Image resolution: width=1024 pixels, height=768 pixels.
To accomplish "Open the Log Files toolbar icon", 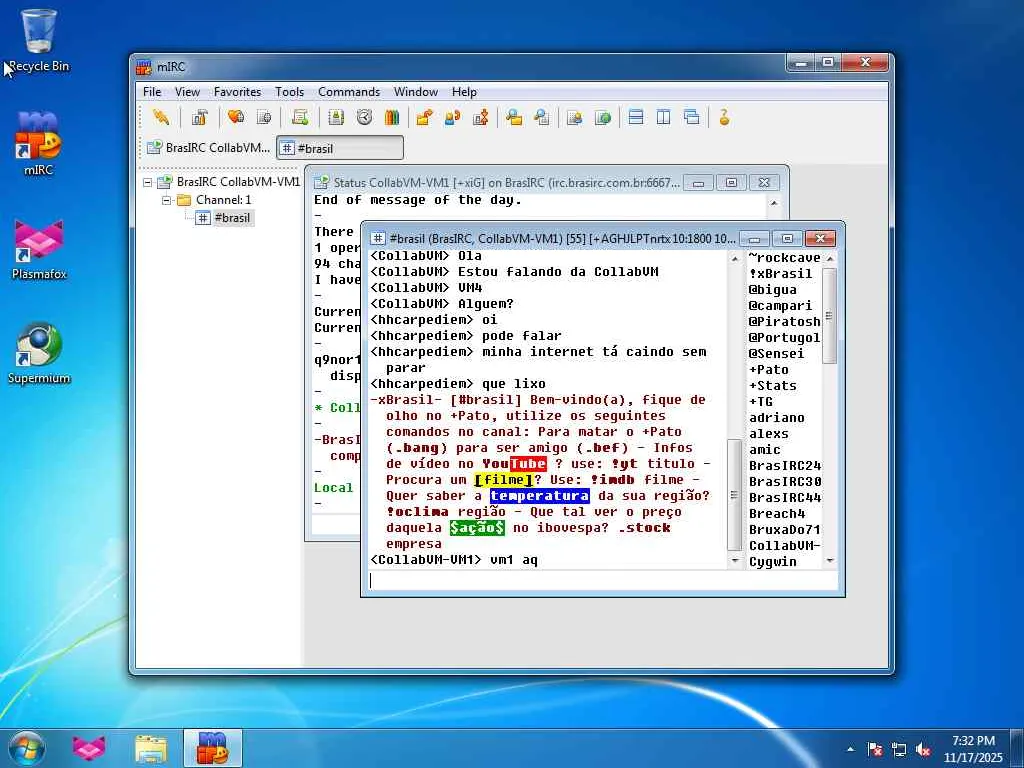I will tap(541, 118).
